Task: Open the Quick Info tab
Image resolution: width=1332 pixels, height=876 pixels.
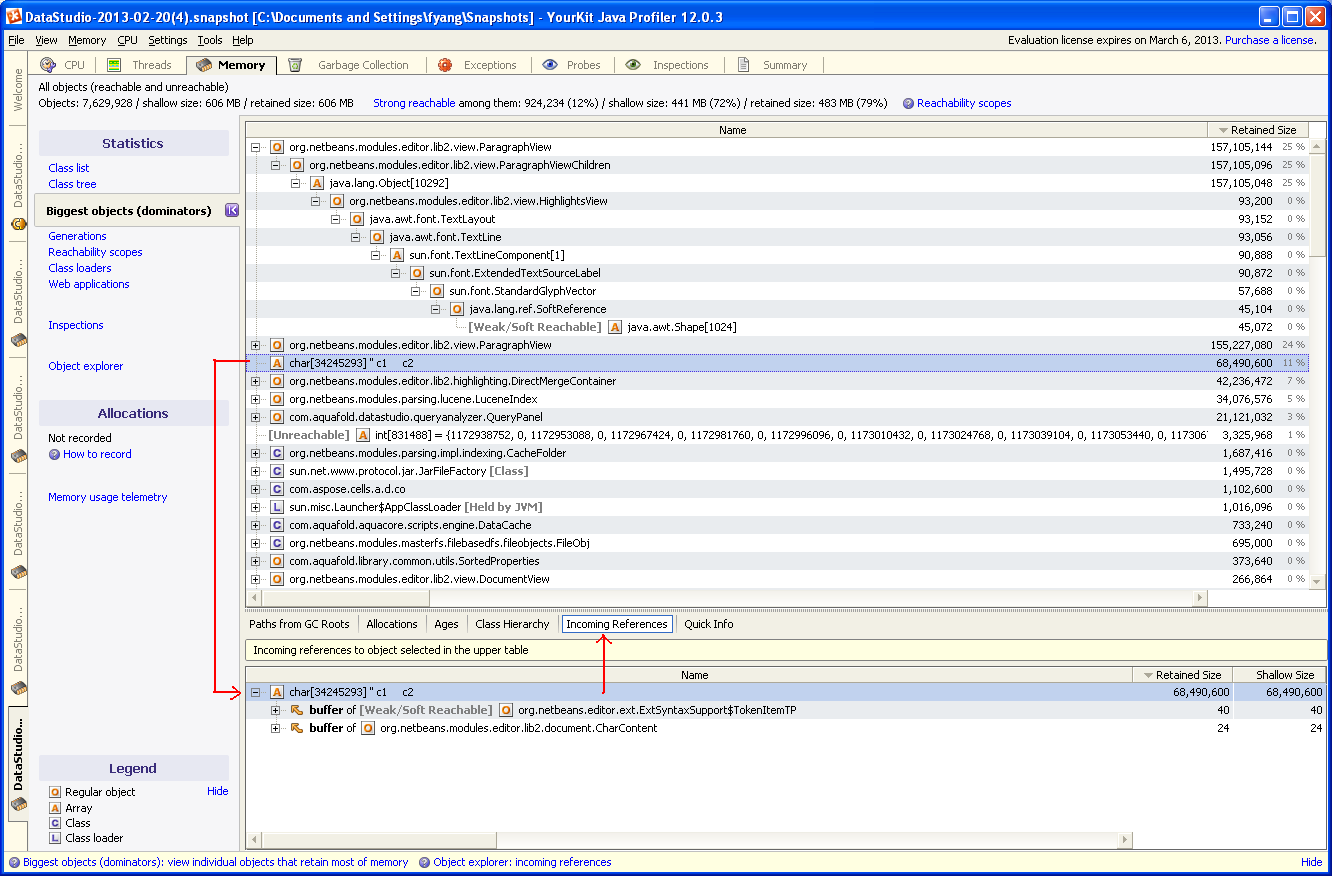Action: pos(709,624)
